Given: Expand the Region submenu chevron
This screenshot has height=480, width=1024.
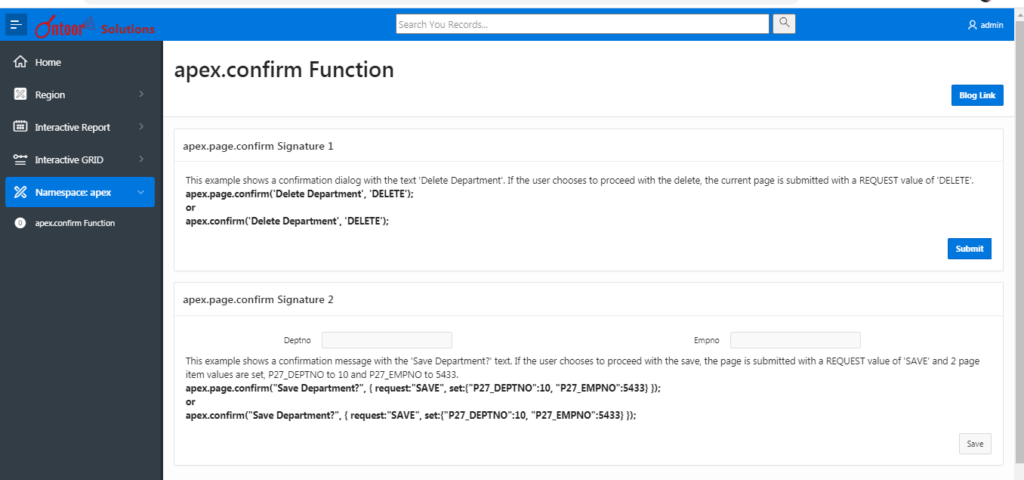Looking at the screenshot, I should pos(141,95).
